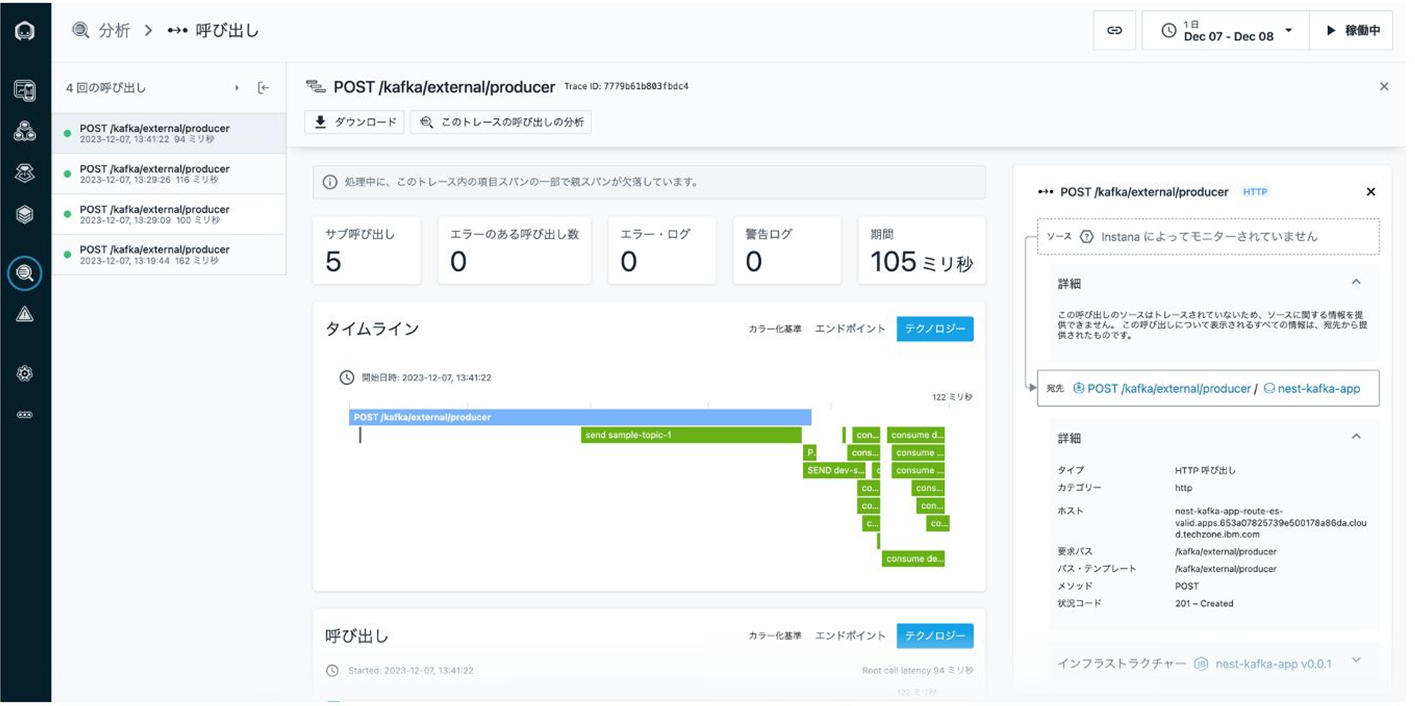
Task: Select the call at 13:19:44, 162 ミリ秒
Action: click(169, 255)
